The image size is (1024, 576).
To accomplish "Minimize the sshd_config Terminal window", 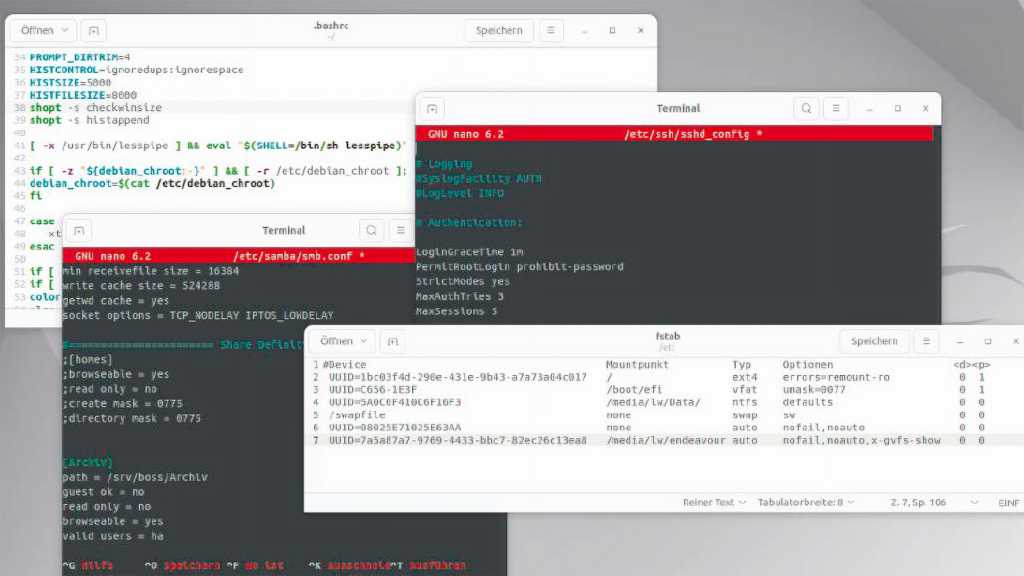I will pos(869,109).
